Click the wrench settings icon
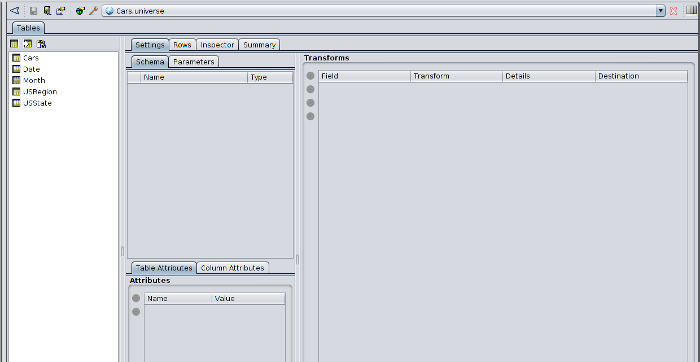This screenshot has height=362, width=700. (93, 11)
